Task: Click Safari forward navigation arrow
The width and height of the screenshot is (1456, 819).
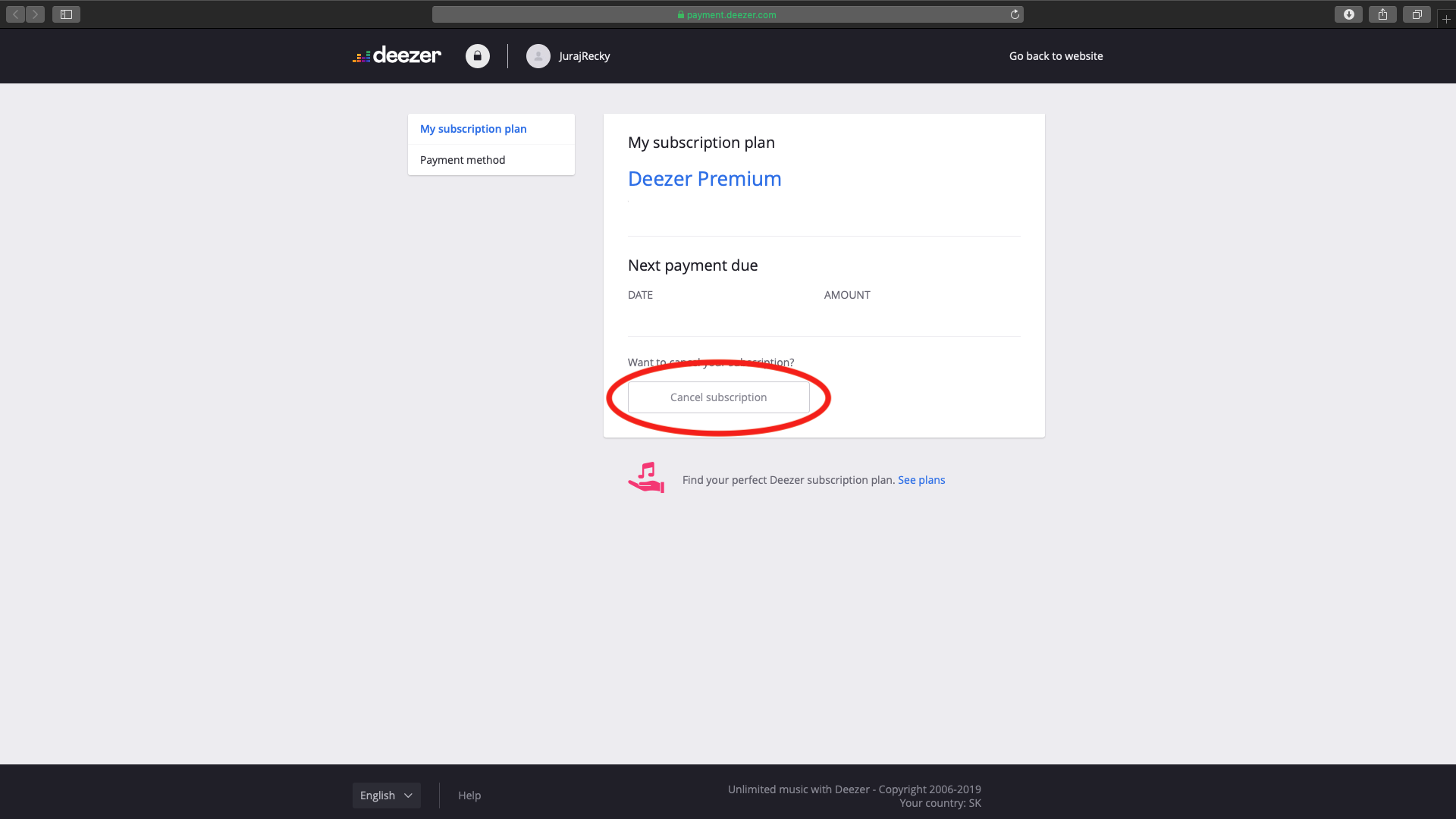Action: (35, 14)
